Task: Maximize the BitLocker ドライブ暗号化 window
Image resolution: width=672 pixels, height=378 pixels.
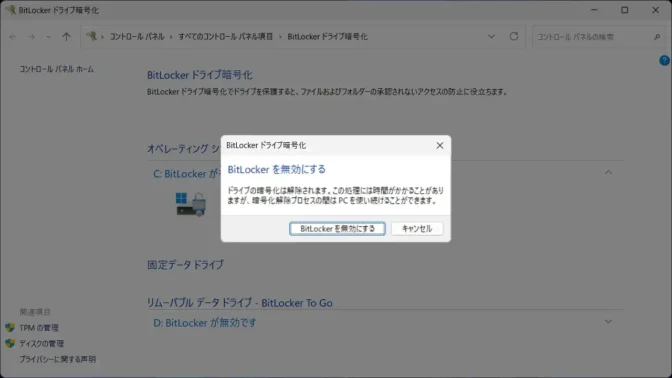Action: coord(625,10)
